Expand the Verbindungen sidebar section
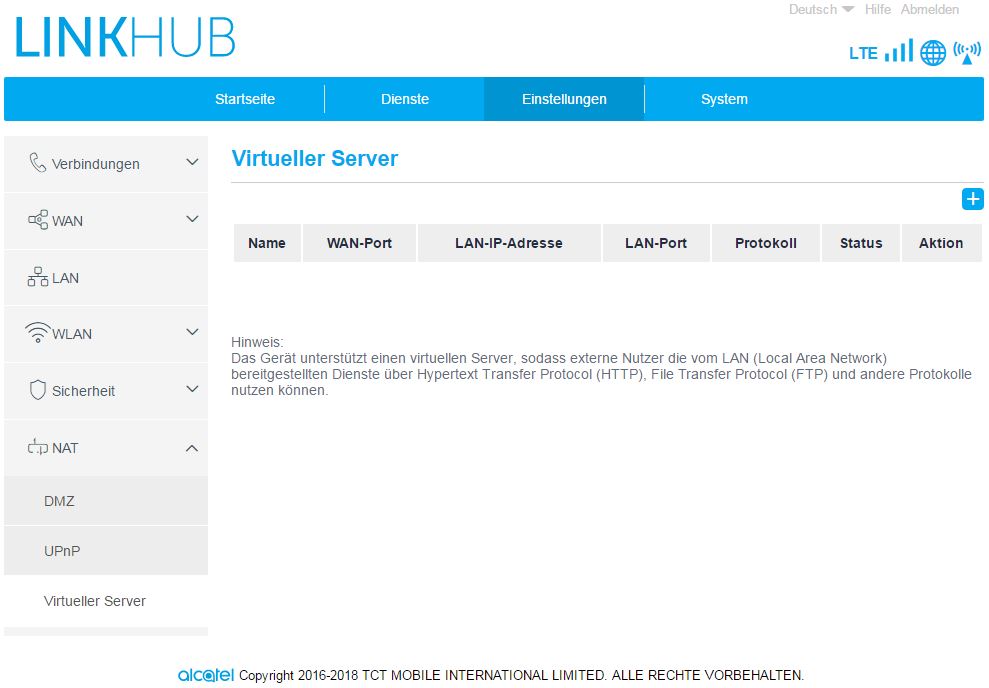This screenshot has height=688, width=989. pyautogui.click(x=192, y=163)
